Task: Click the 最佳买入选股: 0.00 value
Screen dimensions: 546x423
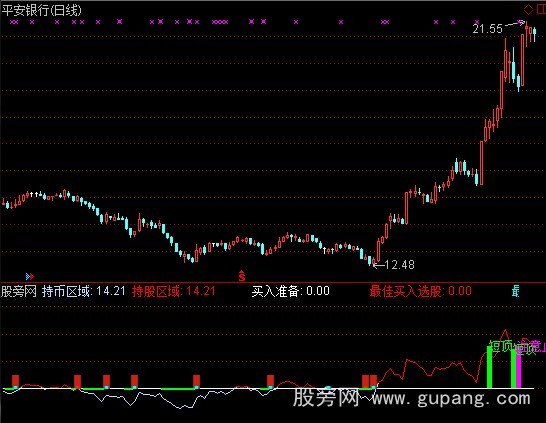Action: 420,291
